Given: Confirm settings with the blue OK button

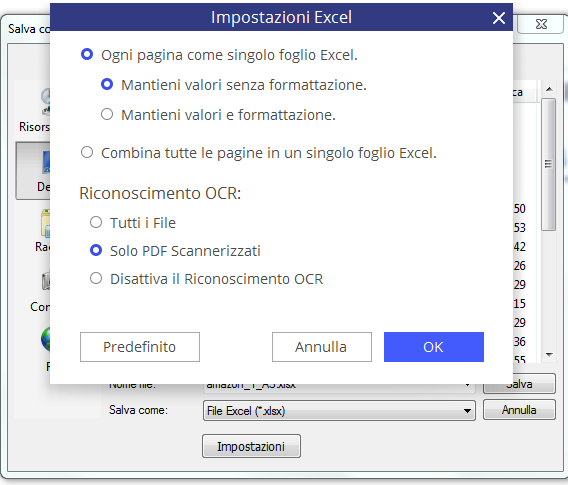Looking at the screenshot, I should click(x=434, y=347).
